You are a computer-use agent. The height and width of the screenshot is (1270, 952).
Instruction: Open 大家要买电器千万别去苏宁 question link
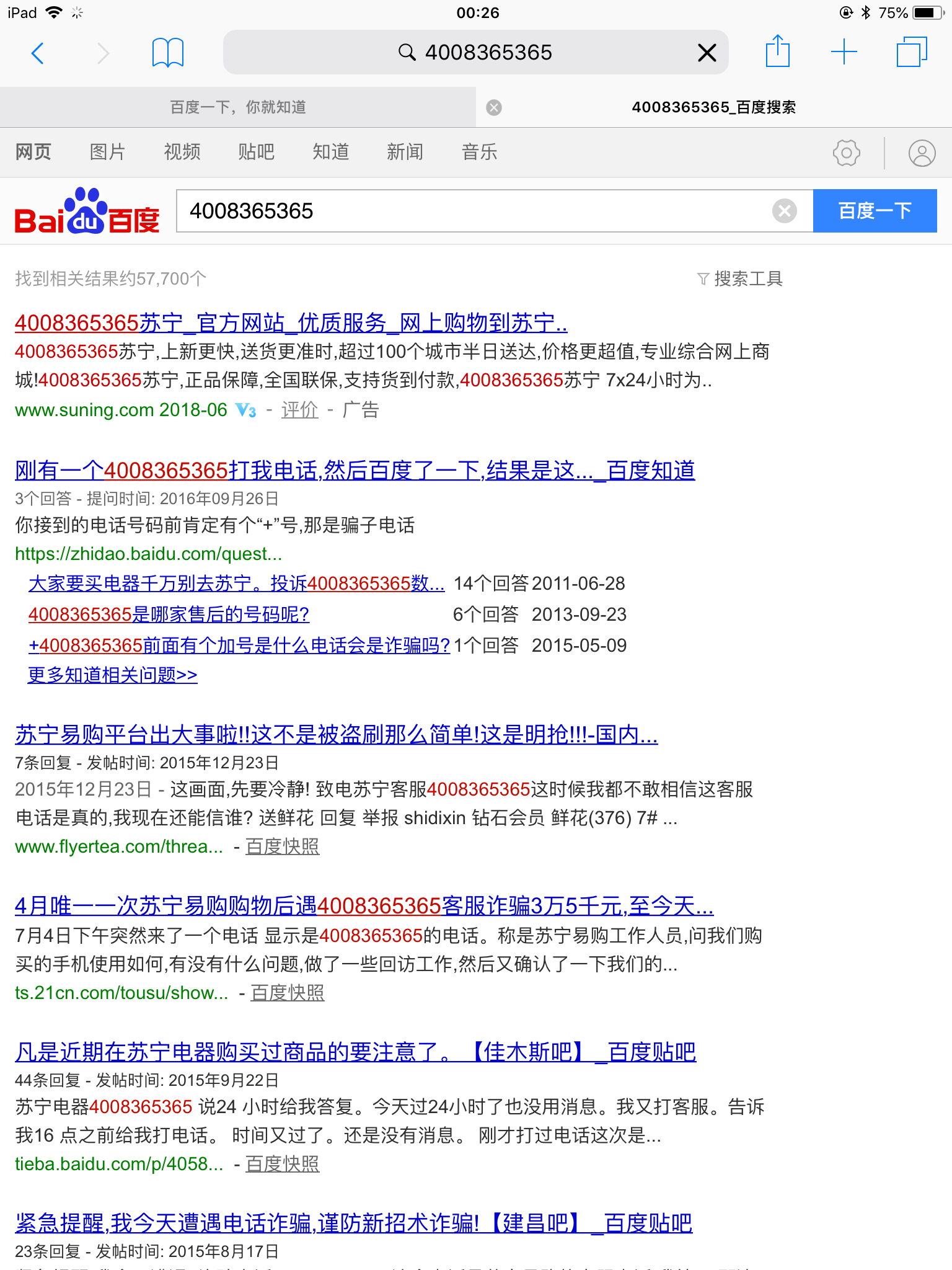click(237, 584)
